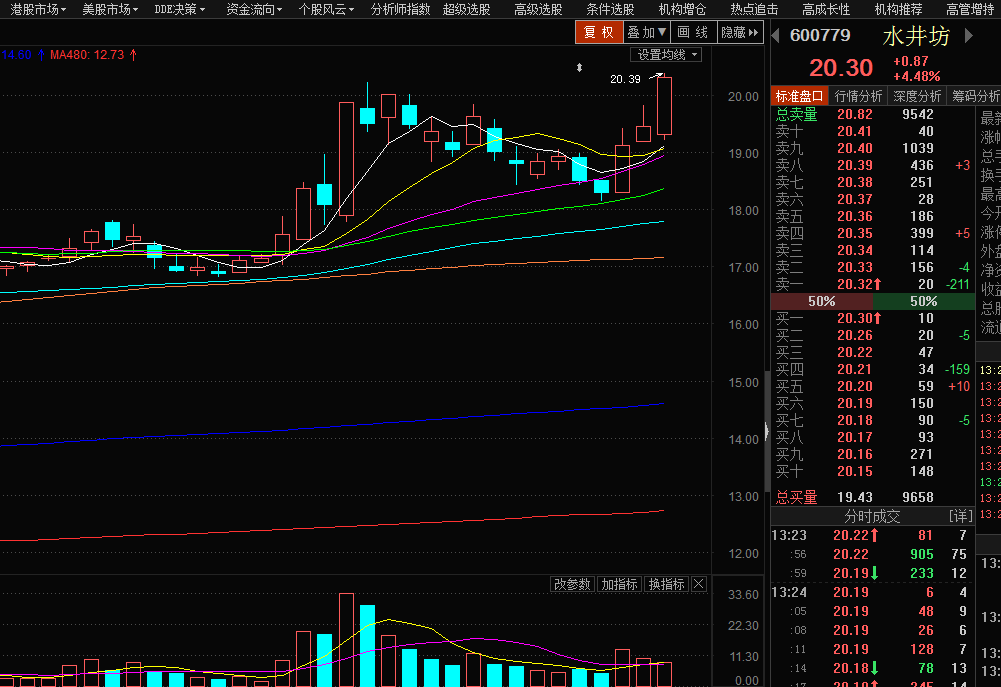Click the 换指标 button
Screen dimensions: 1001x687
tap(666, 584)
